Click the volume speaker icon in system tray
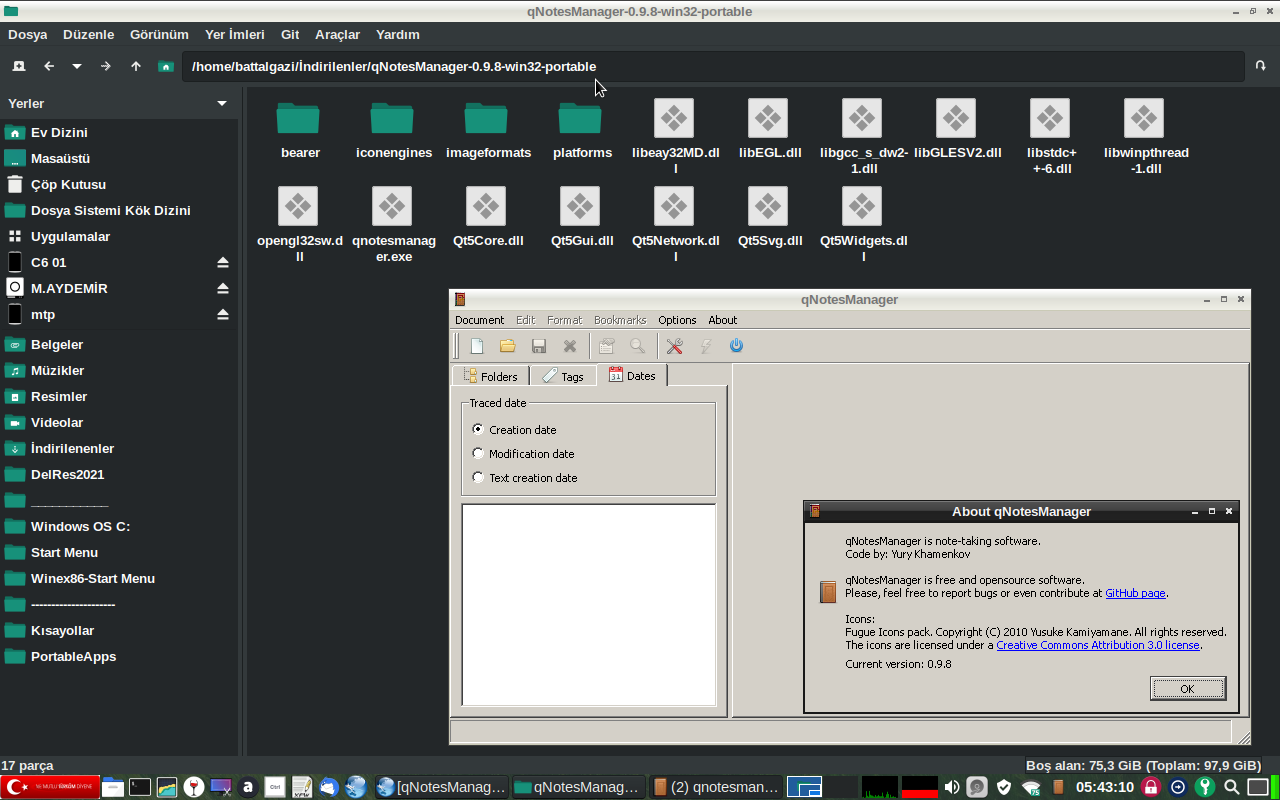This screenshot has height=800, width=1280. tap(952, 787)
